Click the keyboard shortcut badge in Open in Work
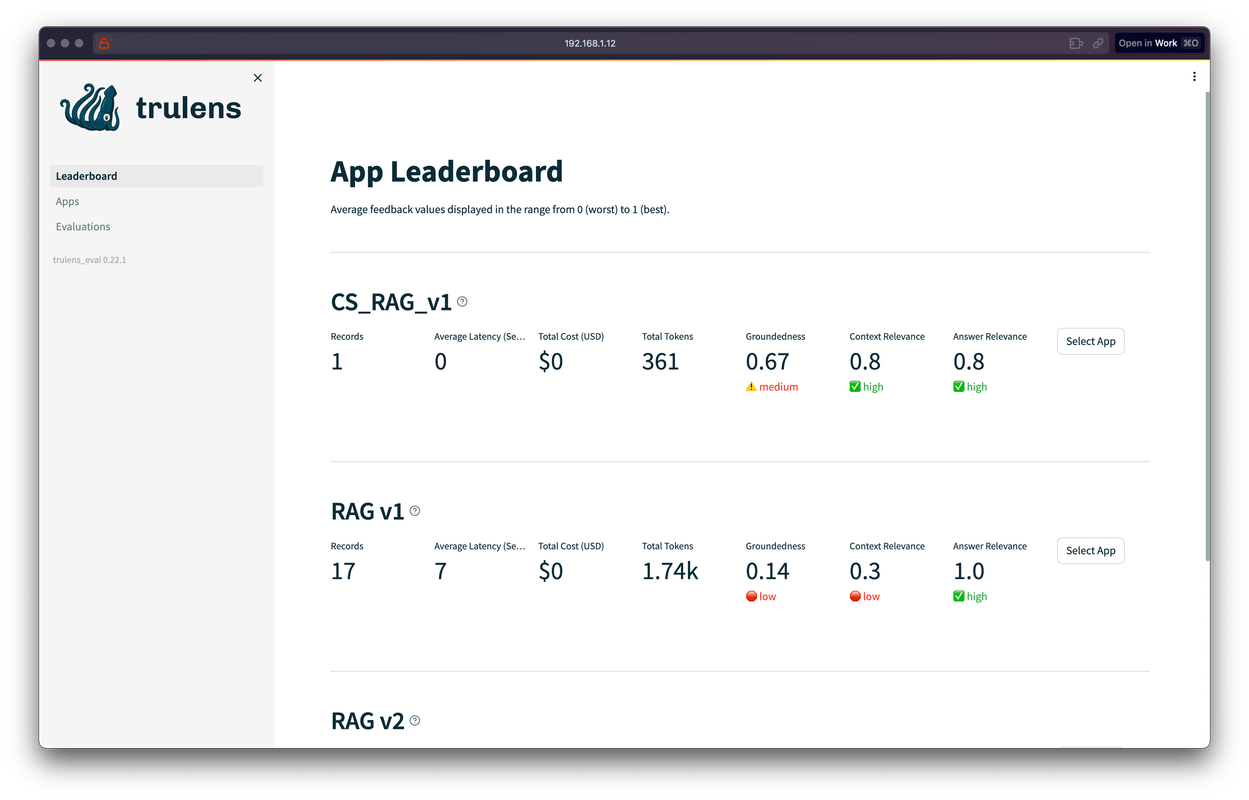This screenshot has height=800, width=1249. click(1189, 43)
